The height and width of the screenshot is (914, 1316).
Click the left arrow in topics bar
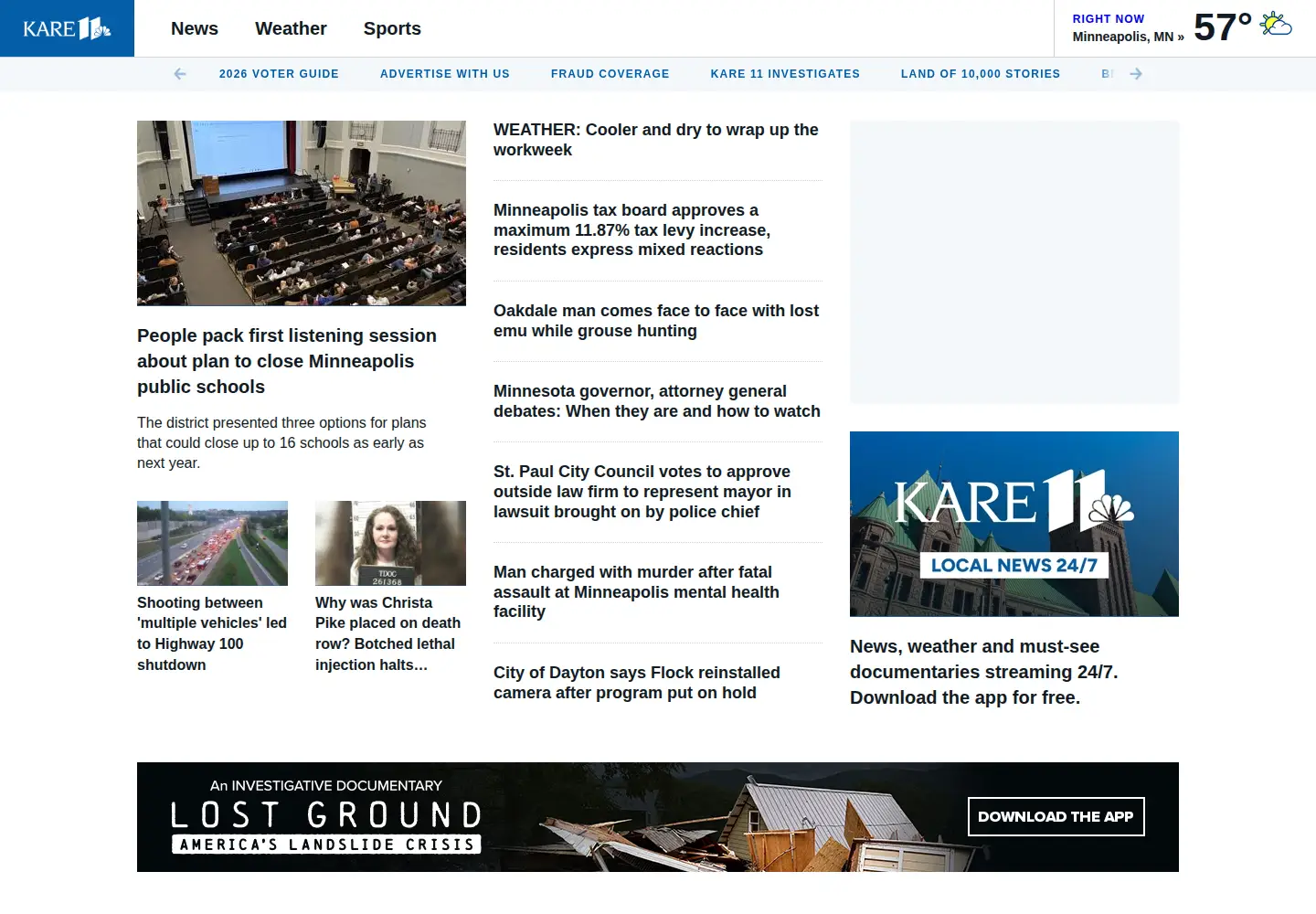[x=180, y=74]
